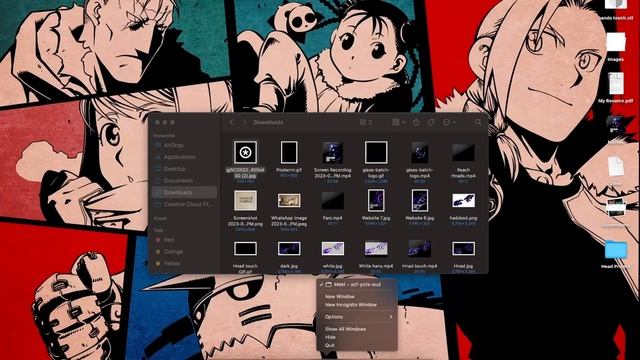Select the glass-batch-logo.gif file
The width and height of the screenshot is (640, 360).
point(376,152)
